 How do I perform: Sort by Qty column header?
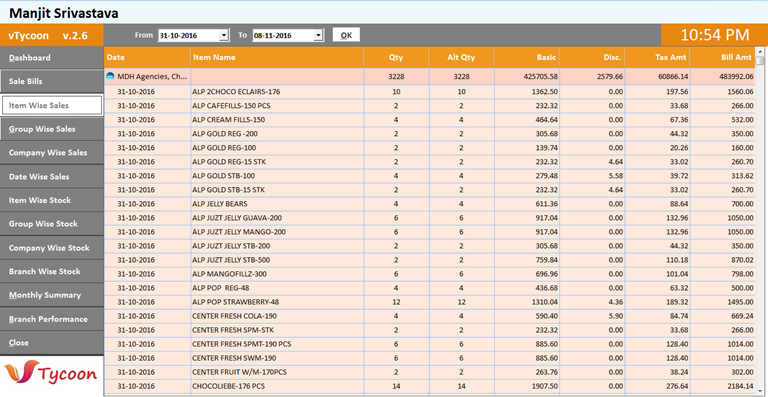point(396,57)
